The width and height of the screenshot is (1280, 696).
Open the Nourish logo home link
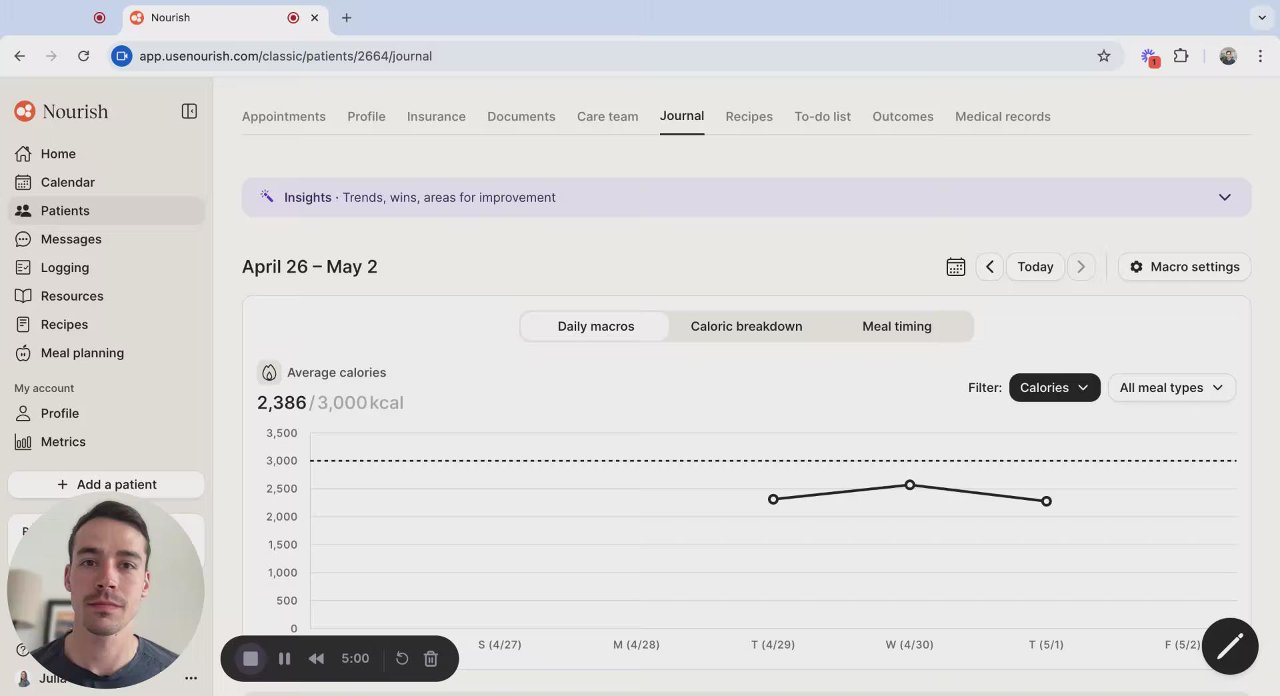click(x=61, y=111)
